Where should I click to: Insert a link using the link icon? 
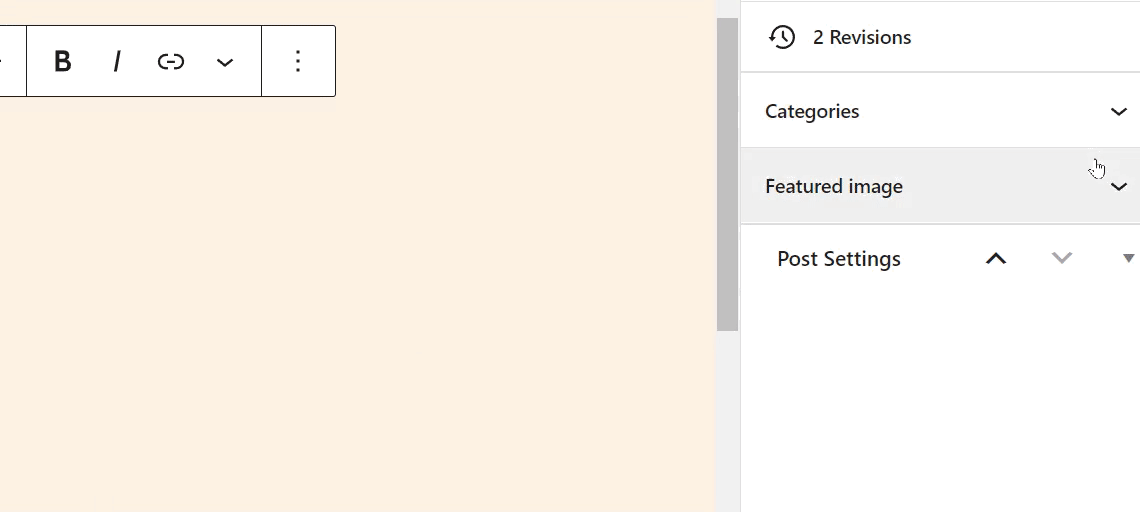pos(171,62)
